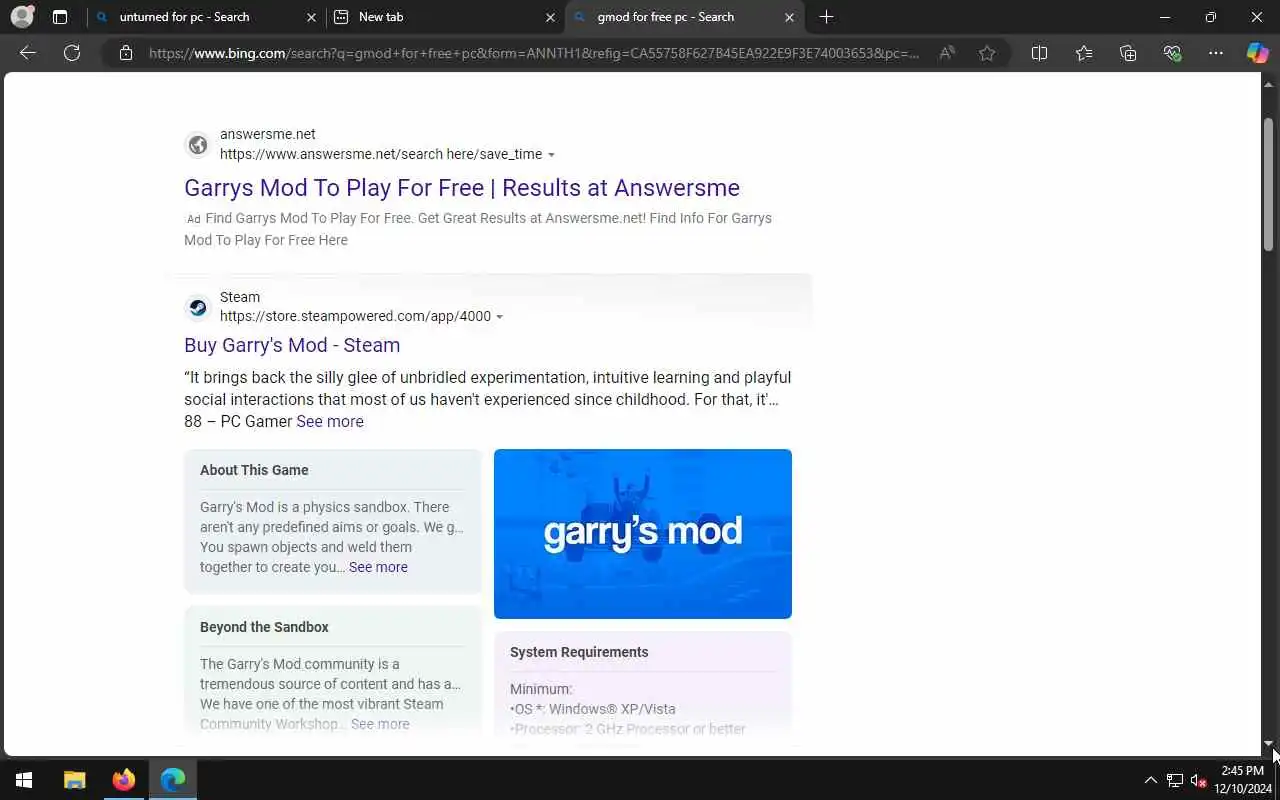This screenshot has width=1280, height=800.
Task: Click the address bar URL field
Action: point(533,53)
